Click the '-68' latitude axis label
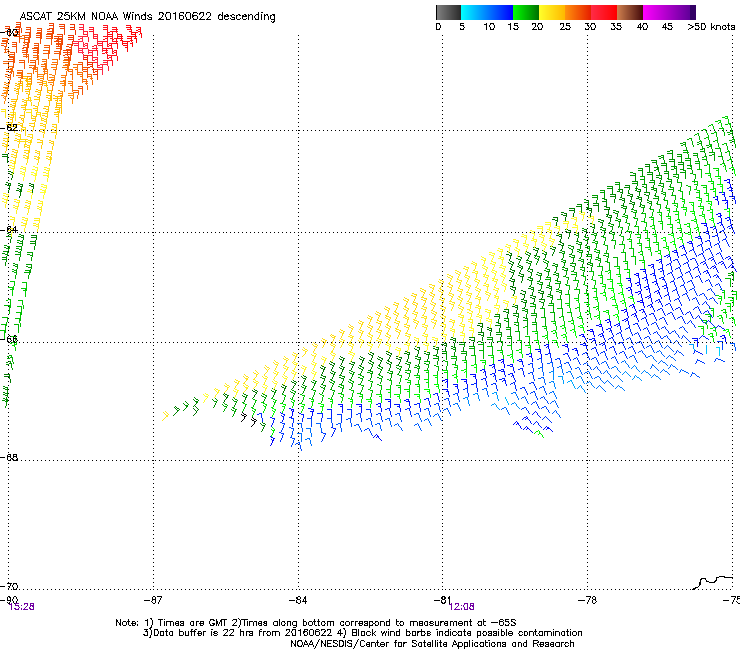 click(9, 458)
